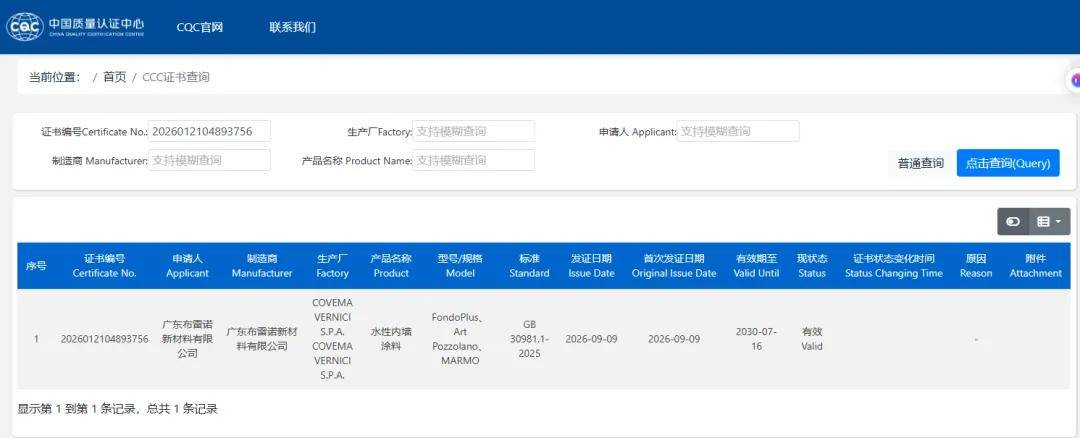The width and height of the screenshot is (1080, 438).
Task: Focus the Certificate No. input field
Action: [x=209, y=131]
